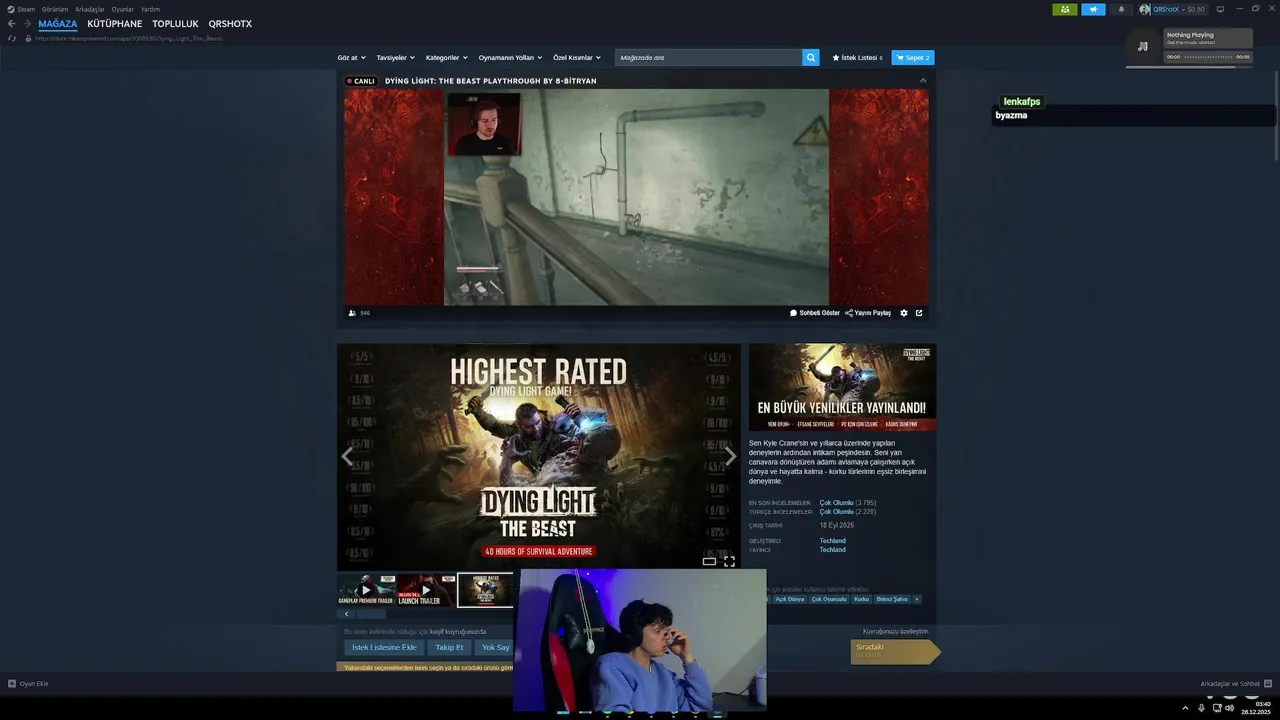
Task: Switch media viewer to theater mode
Action: [709, 561]
